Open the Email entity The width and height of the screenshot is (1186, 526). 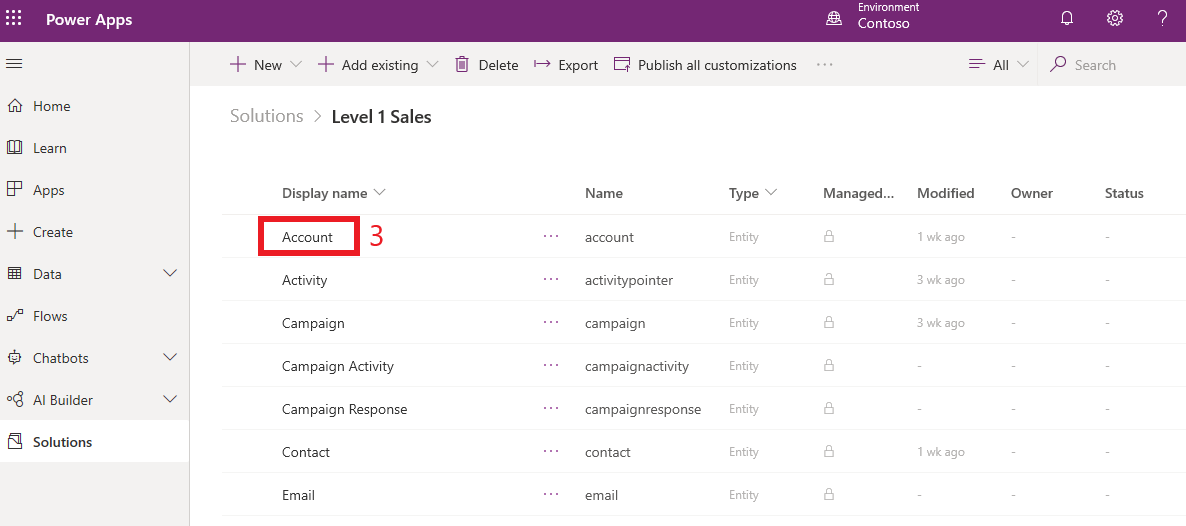click(x=298, y=495)
